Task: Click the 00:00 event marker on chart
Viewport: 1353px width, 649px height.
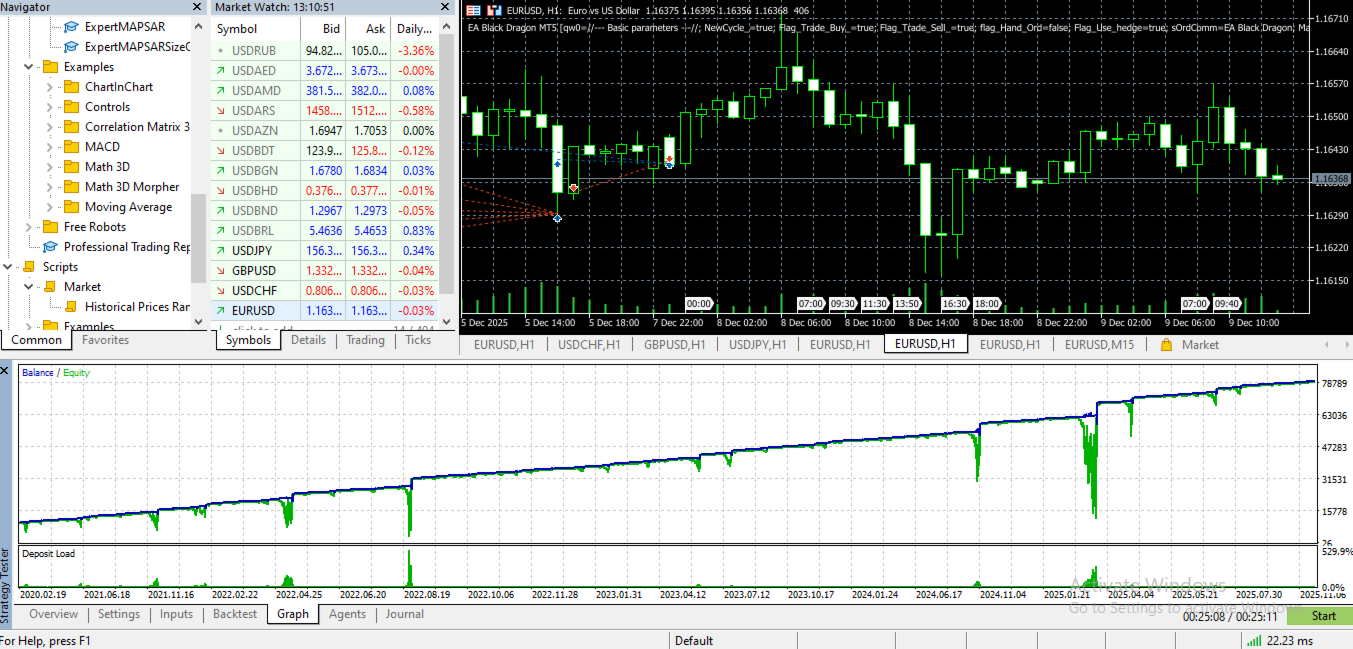Action: [699, 303]
